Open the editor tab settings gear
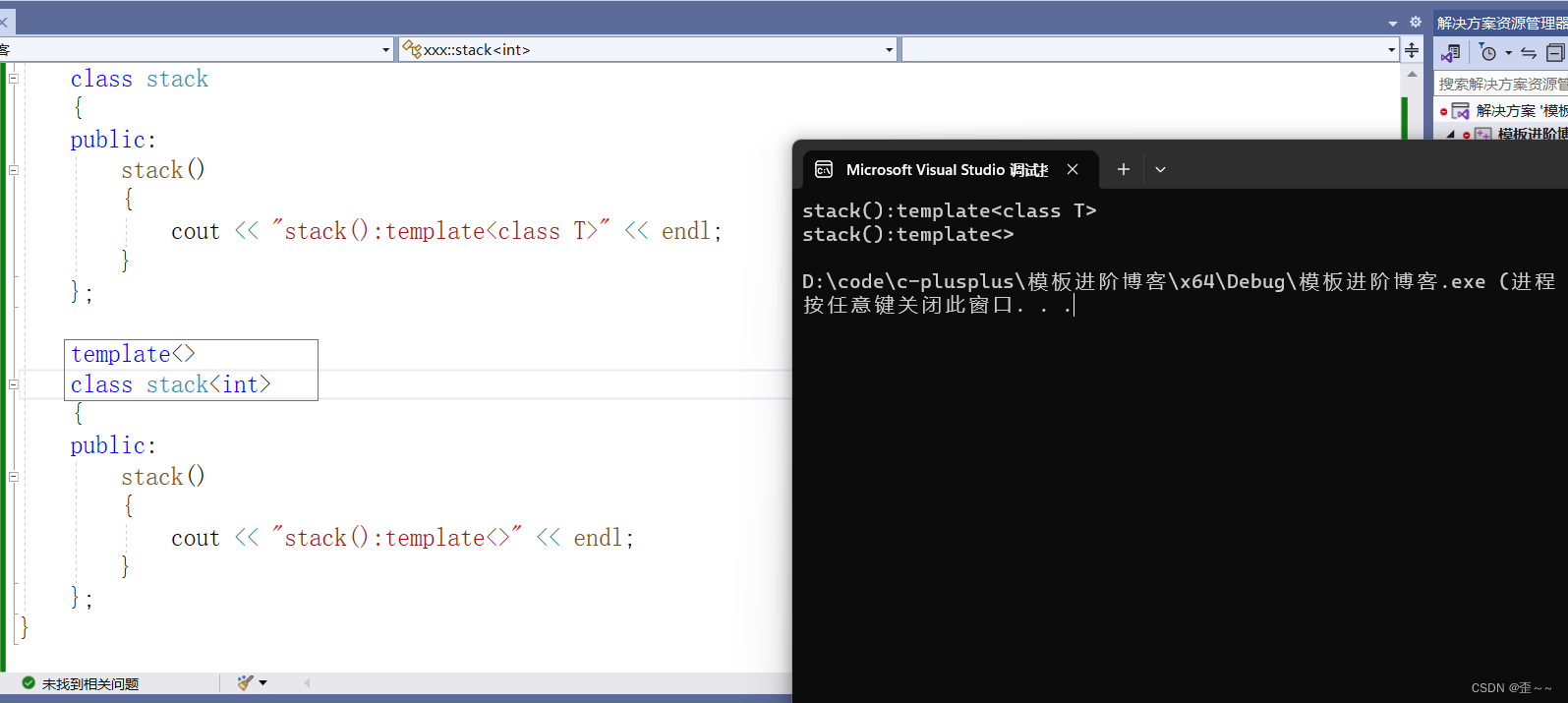 pos(1416,22)
